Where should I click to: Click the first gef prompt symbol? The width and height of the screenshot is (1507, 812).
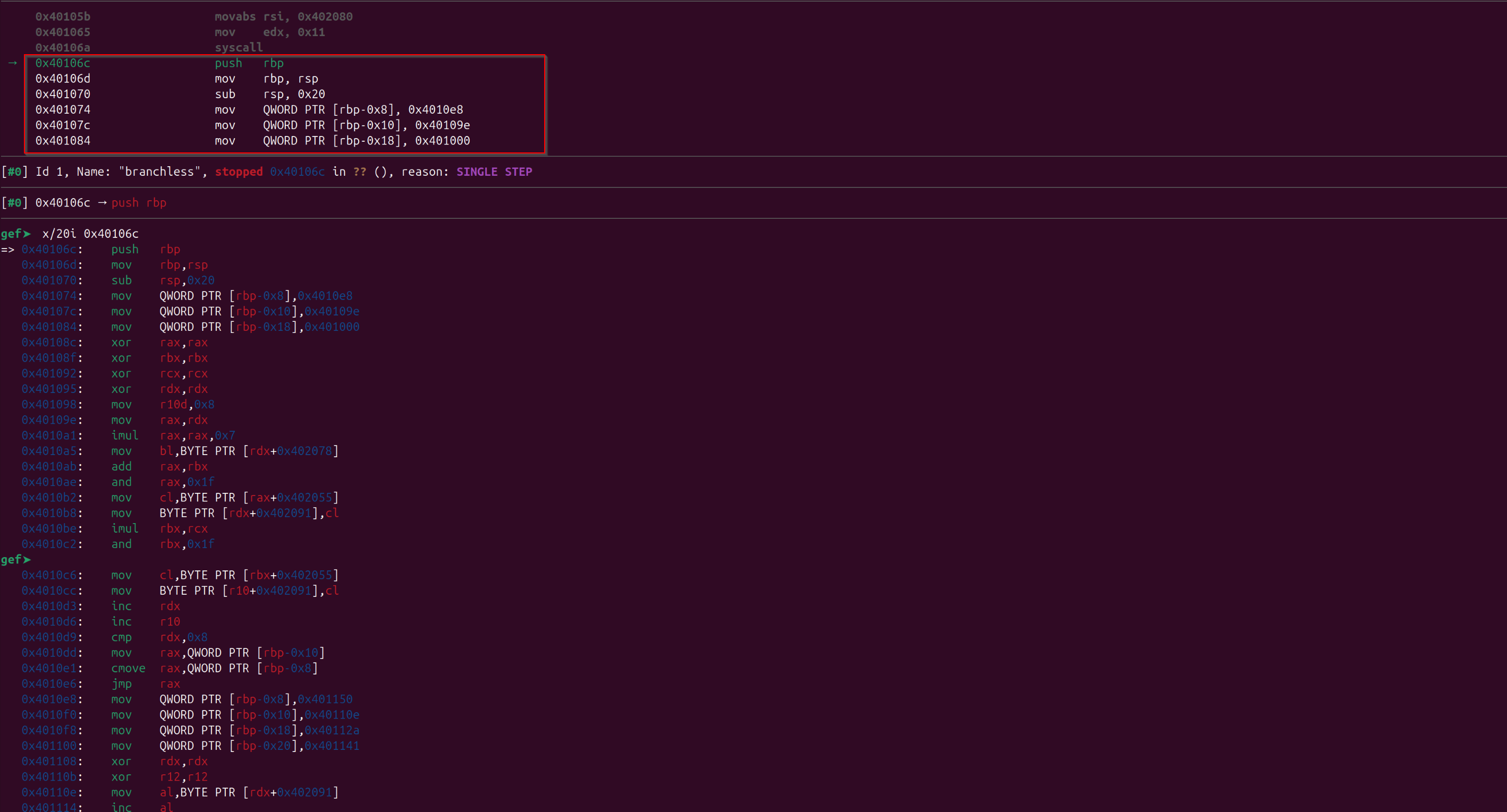click(x=16, y=234)
